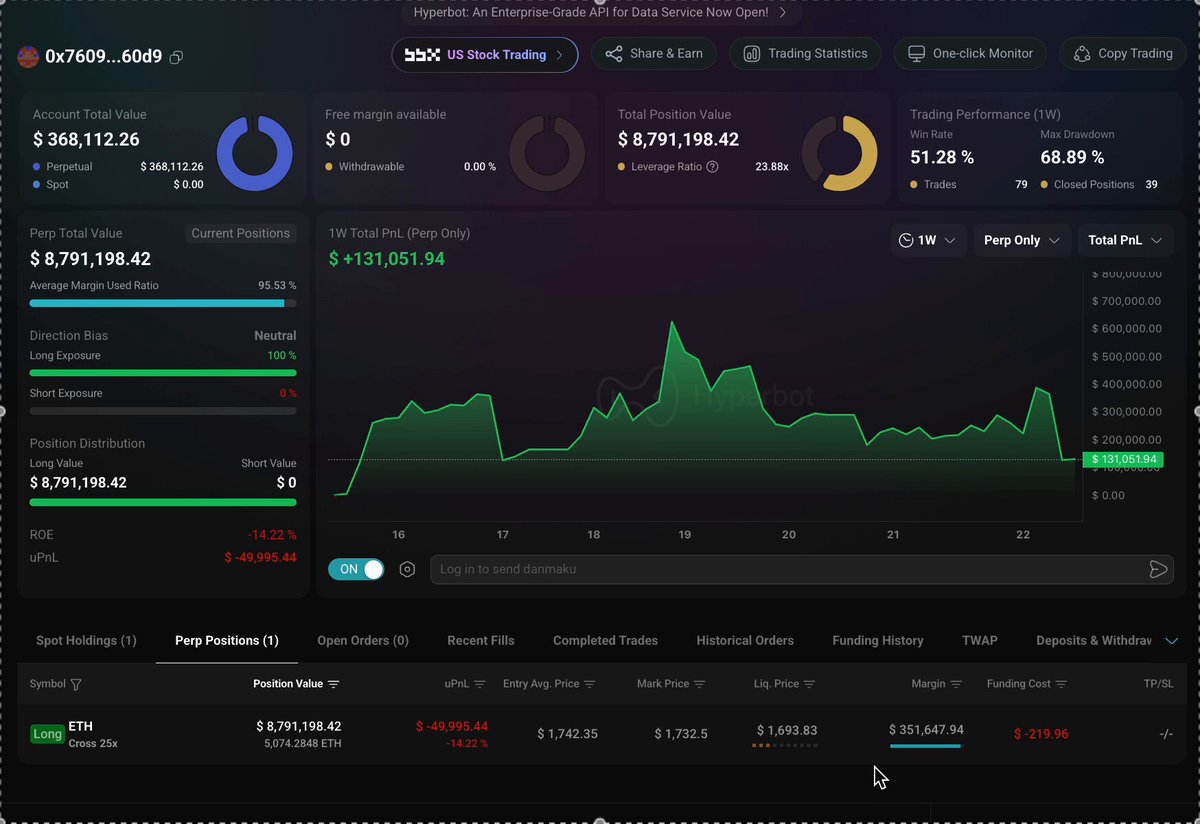Open the Hyperbot API announcement arrow
The image size is (1200, 824).
pyautogui.click(x=783, y=13)
